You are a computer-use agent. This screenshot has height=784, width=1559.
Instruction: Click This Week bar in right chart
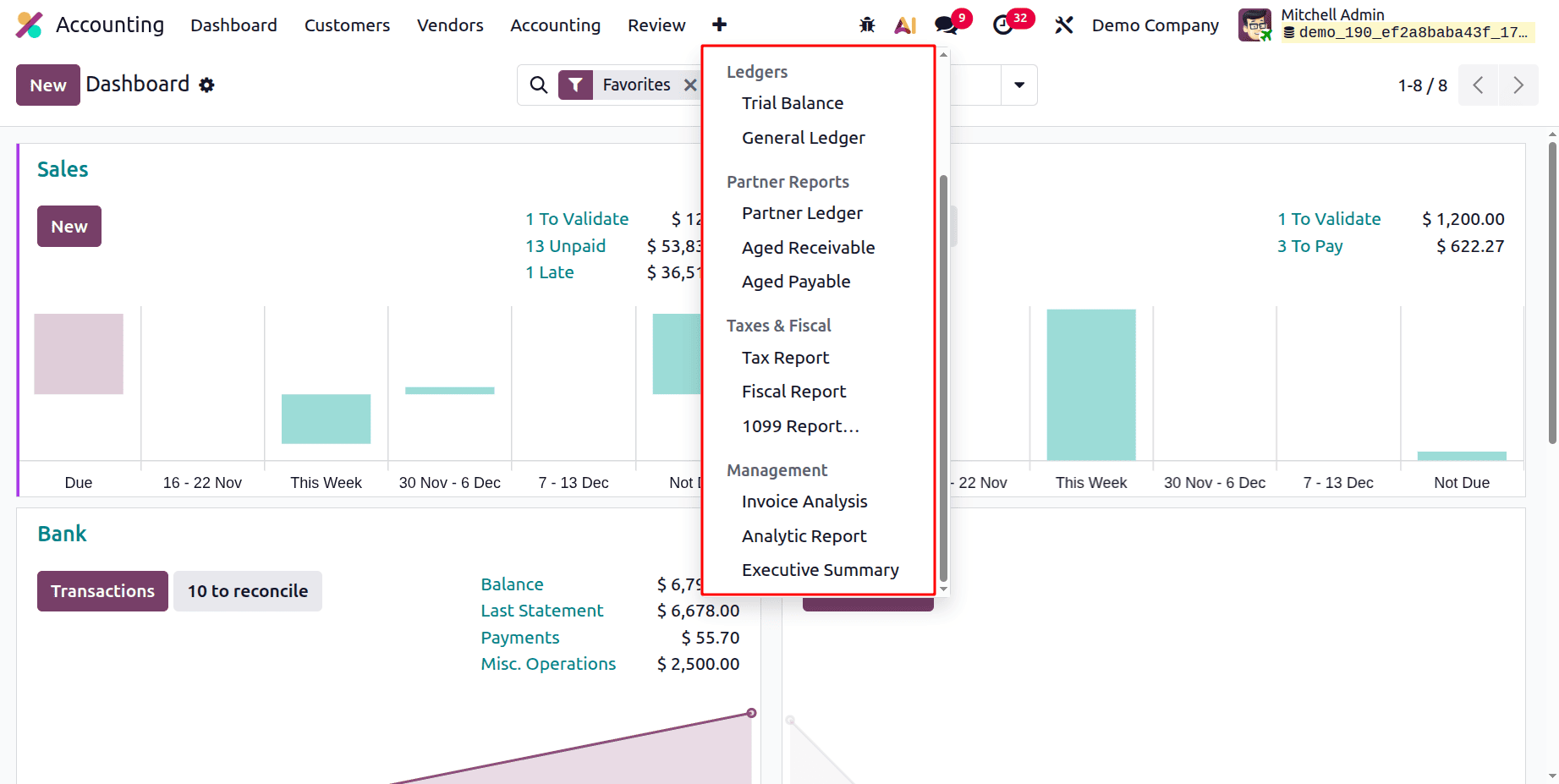(1091, 385)
